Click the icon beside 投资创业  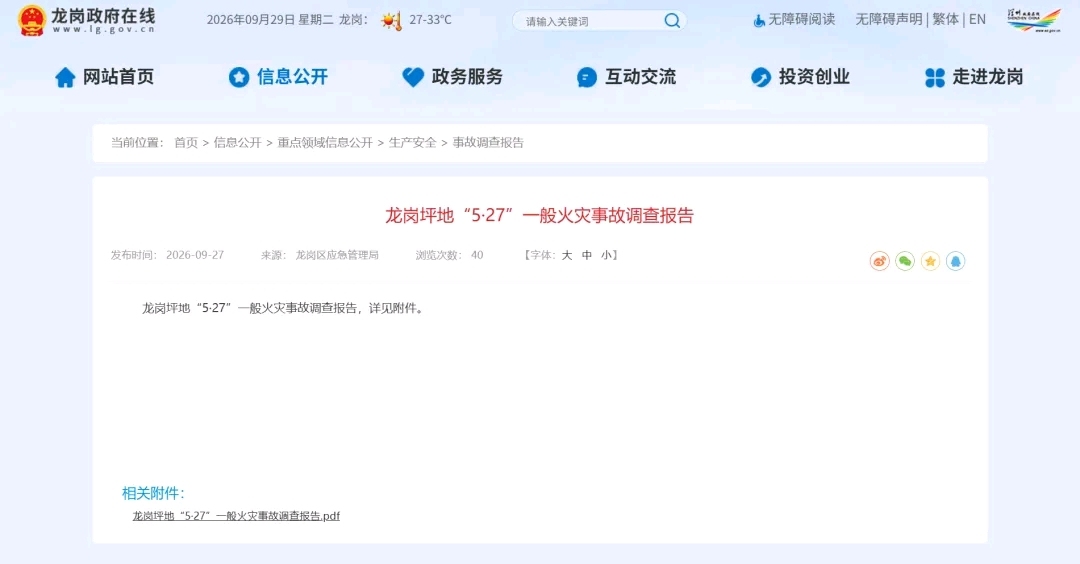click(x=760, y=77)
